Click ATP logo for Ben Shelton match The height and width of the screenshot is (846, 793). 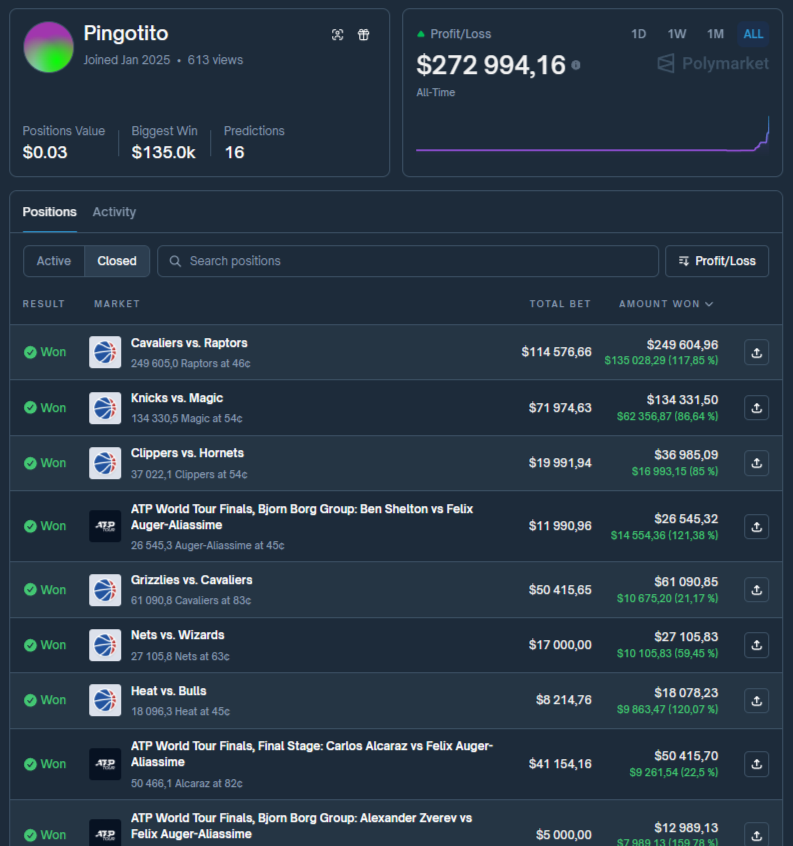click(105, 526)
